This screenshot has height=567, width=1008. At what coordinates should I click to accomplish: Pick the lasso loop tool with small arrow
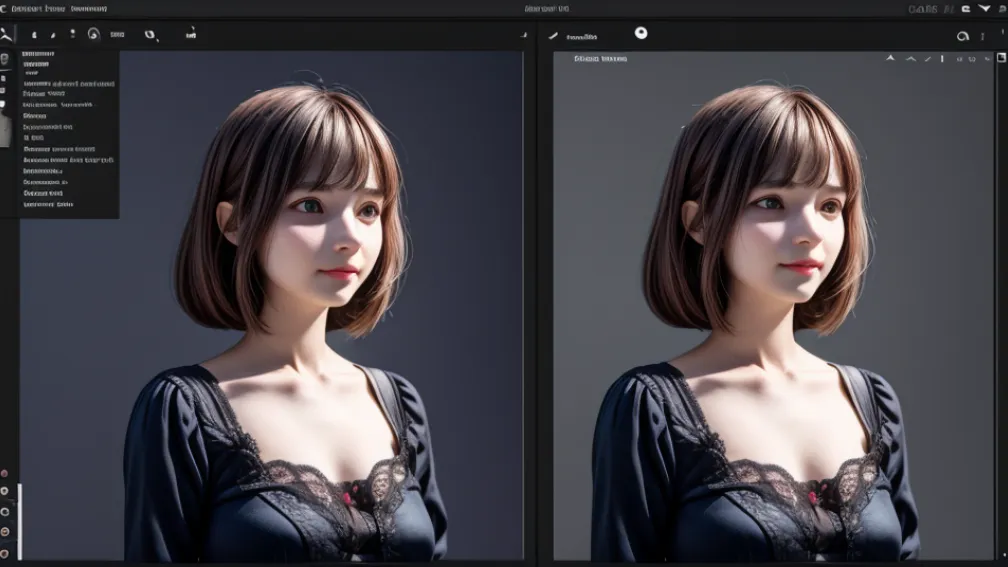[x=150, y=35]
